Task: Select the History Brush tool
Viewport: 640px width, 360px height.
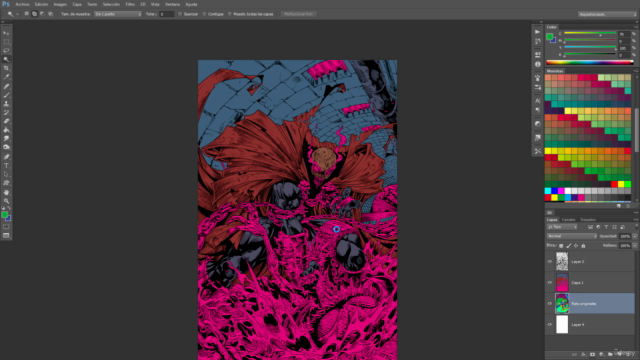Action: coord(6,112)
